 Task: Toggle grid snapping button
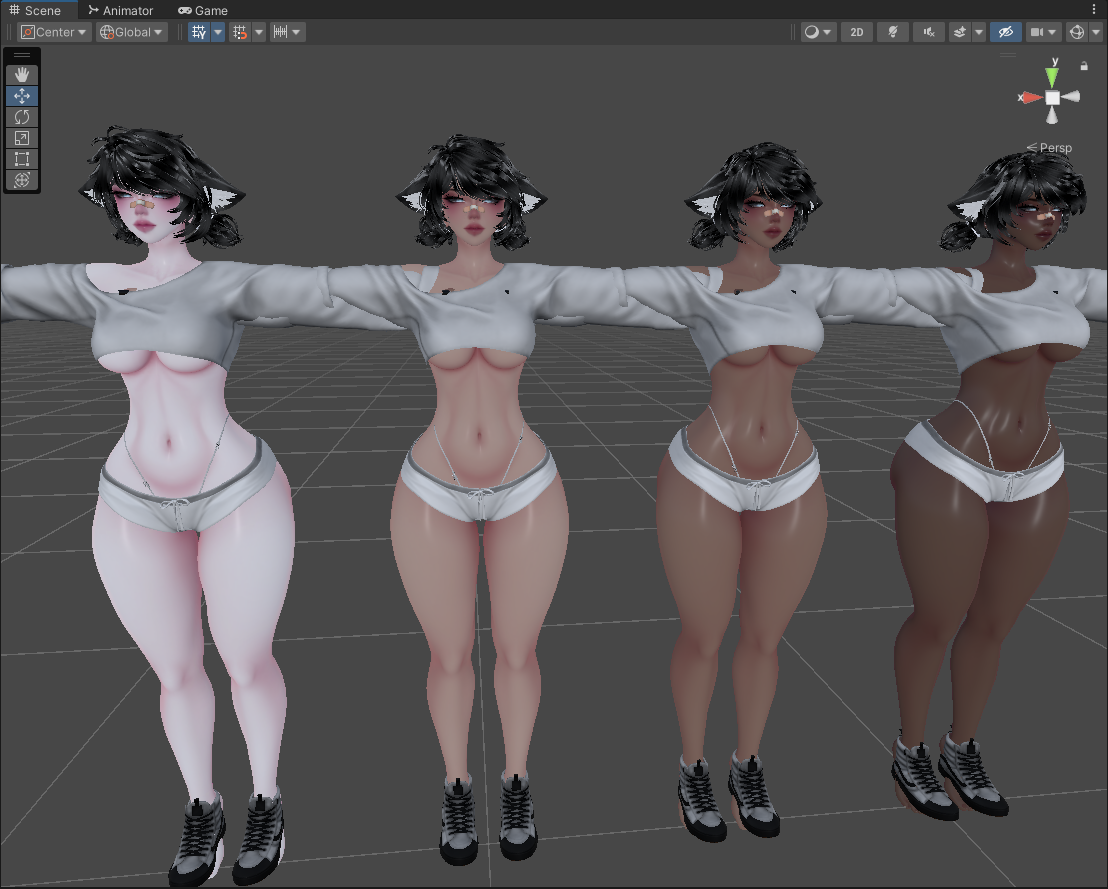point(240,32)
